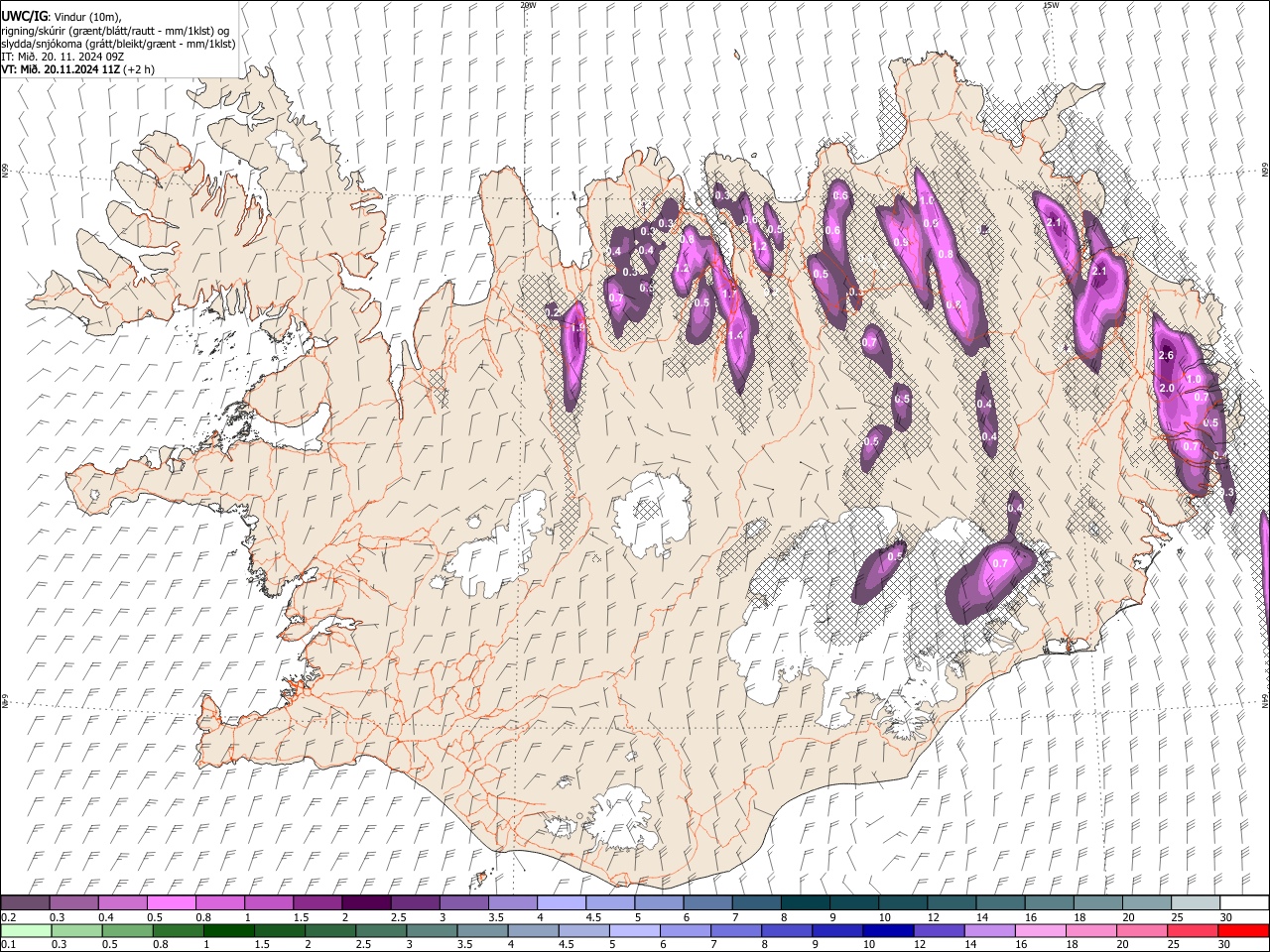Viewport: 1270px width, 952px height.
Task: Pick the upper scale swatch between 8 and 9
Action: pos(804,903)
